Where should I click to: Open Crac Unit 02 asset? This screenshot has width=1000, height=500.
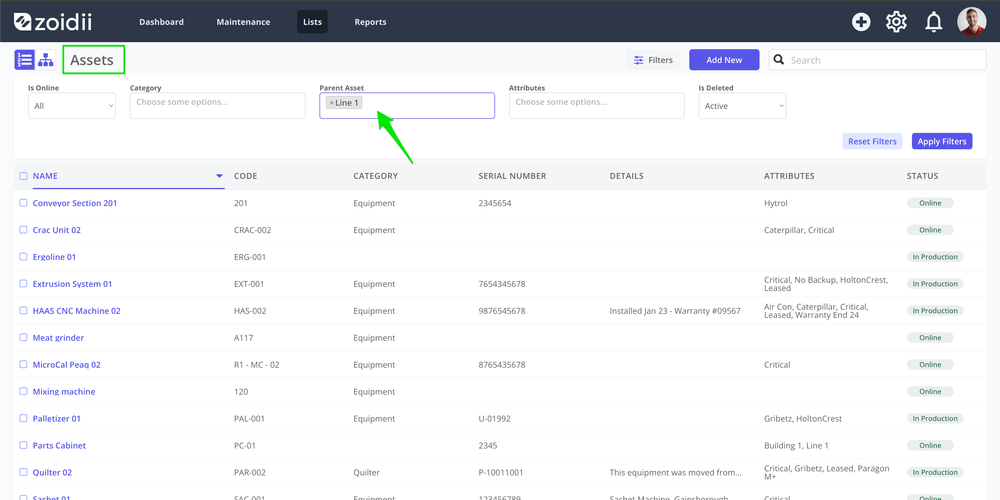click(x=57, y=230)
